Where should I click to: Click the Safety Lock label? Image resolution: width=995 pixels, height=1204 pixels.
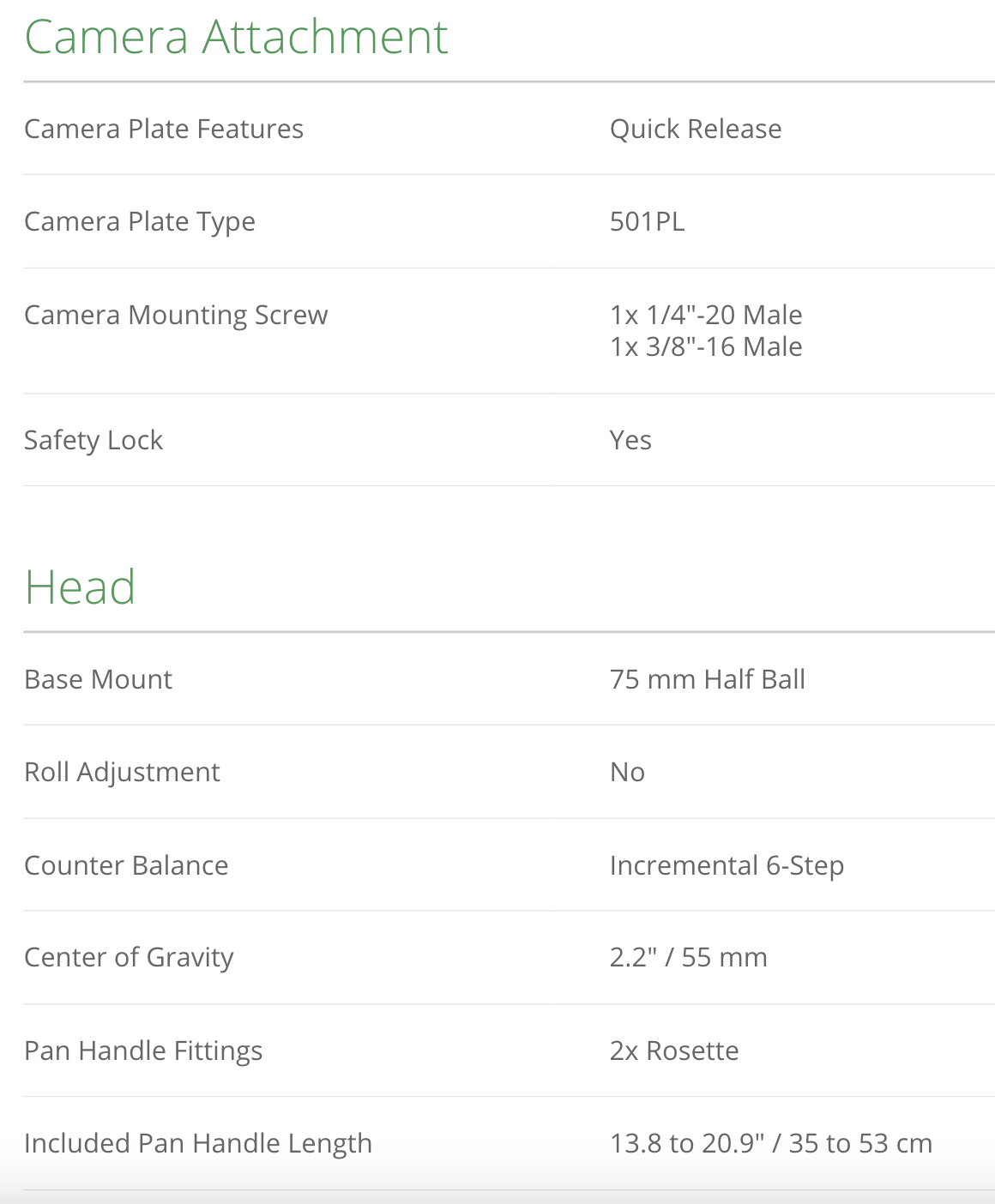pyautogui.click(x=93, y=440)
